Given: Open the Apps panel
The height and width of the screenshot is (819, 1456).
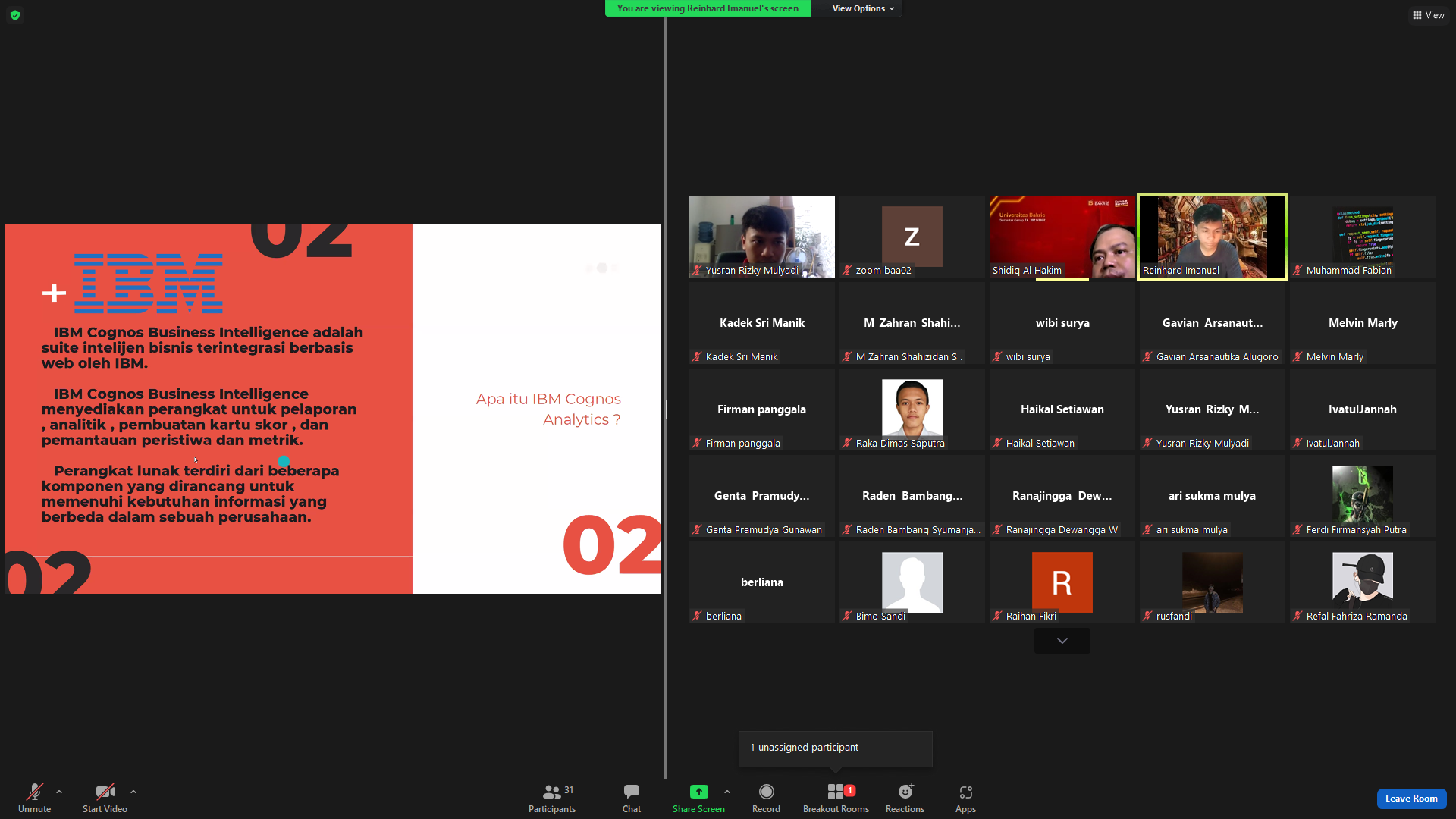Looking at the screenshot, I should [x=965, y=798].
